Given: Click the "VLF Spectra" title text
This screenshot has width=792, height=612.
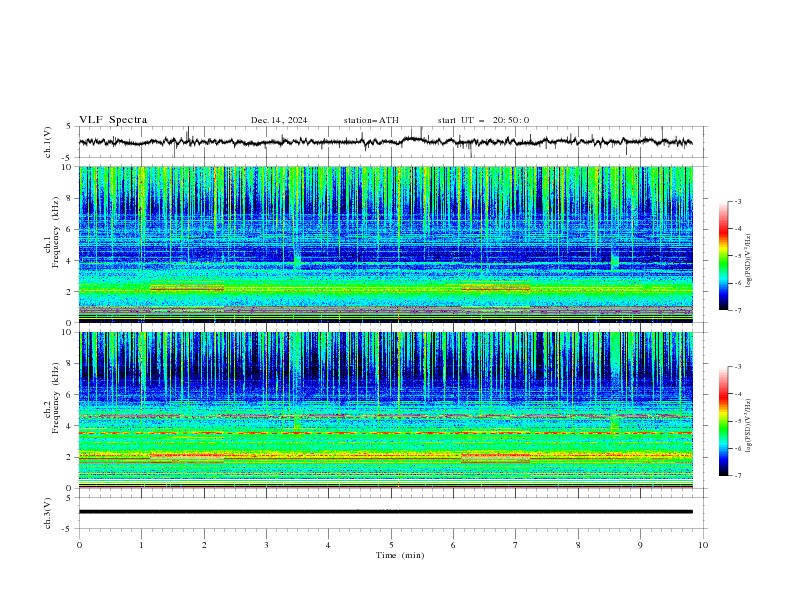Looking at the screenshot, I should pyautogui.click(x=113, y=120).
